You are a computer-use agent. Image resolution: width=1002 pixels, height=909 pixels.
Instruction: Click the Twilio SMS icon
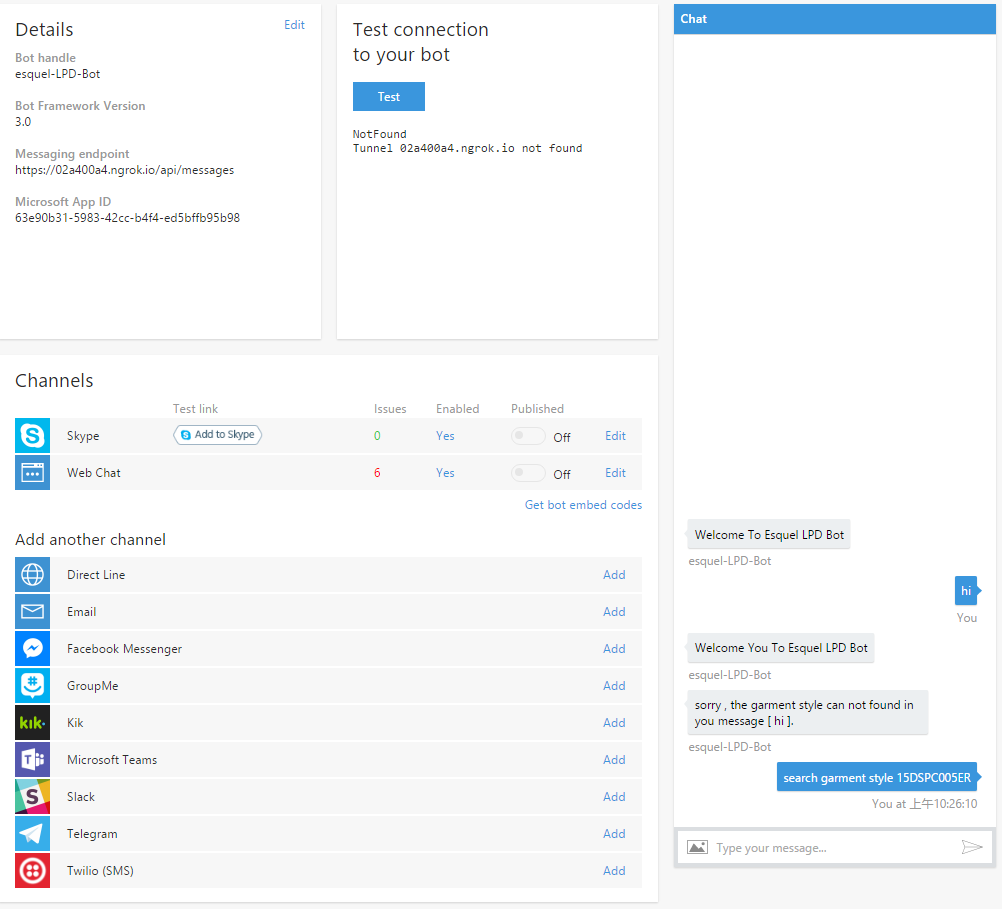tap(33, 871)
